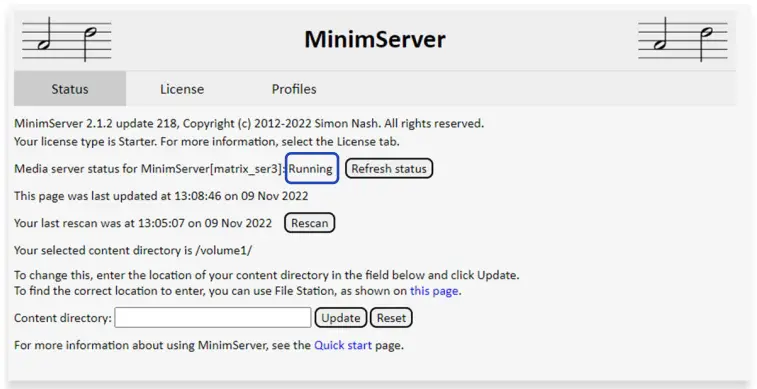This screenshot has width=757, height=389.
Task: Click the left musical notes logo
Action: [x=67, y=40]
